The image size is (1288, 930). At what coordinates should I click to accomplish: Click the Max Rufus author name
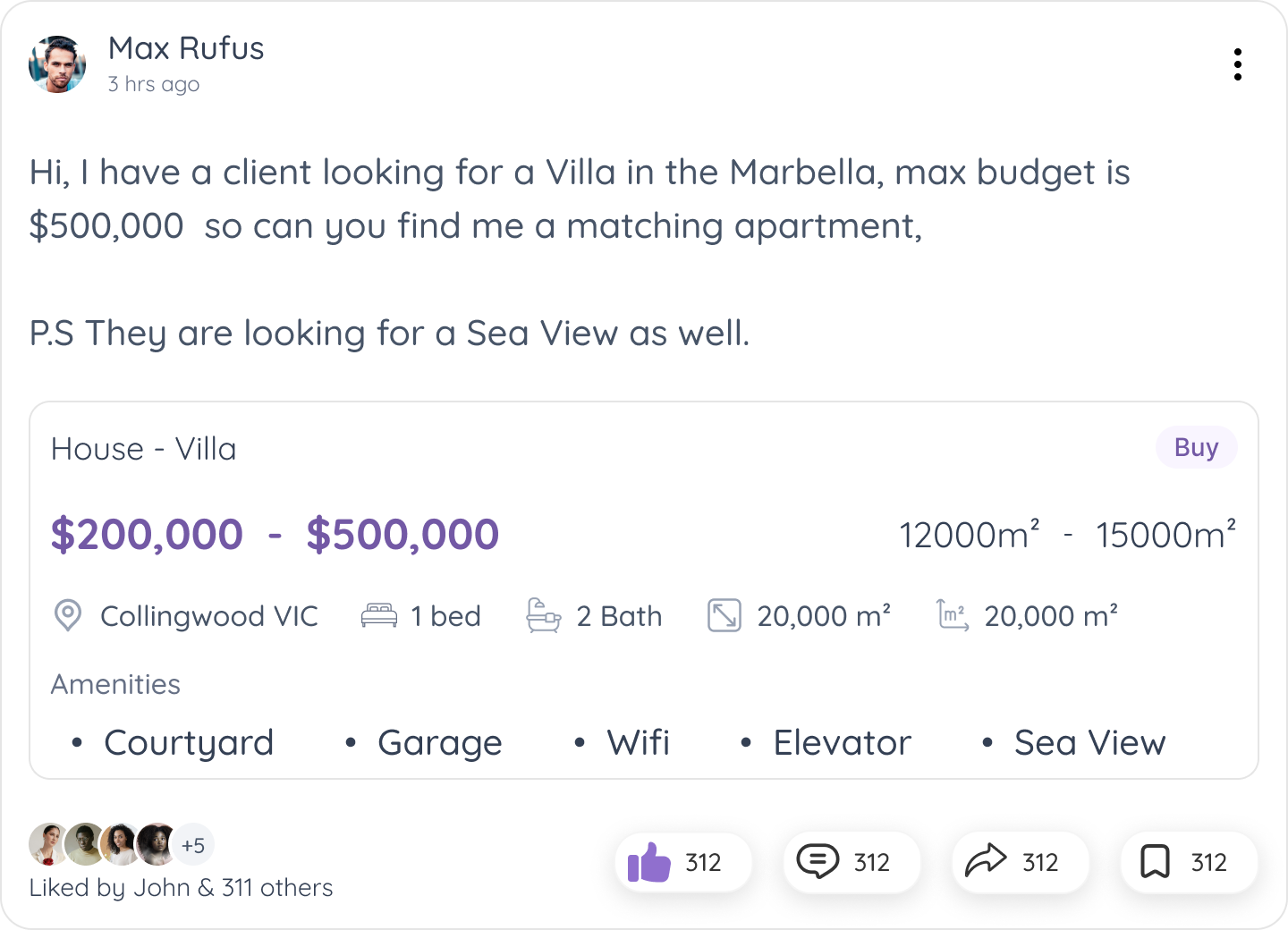click(x=186, y=48)
